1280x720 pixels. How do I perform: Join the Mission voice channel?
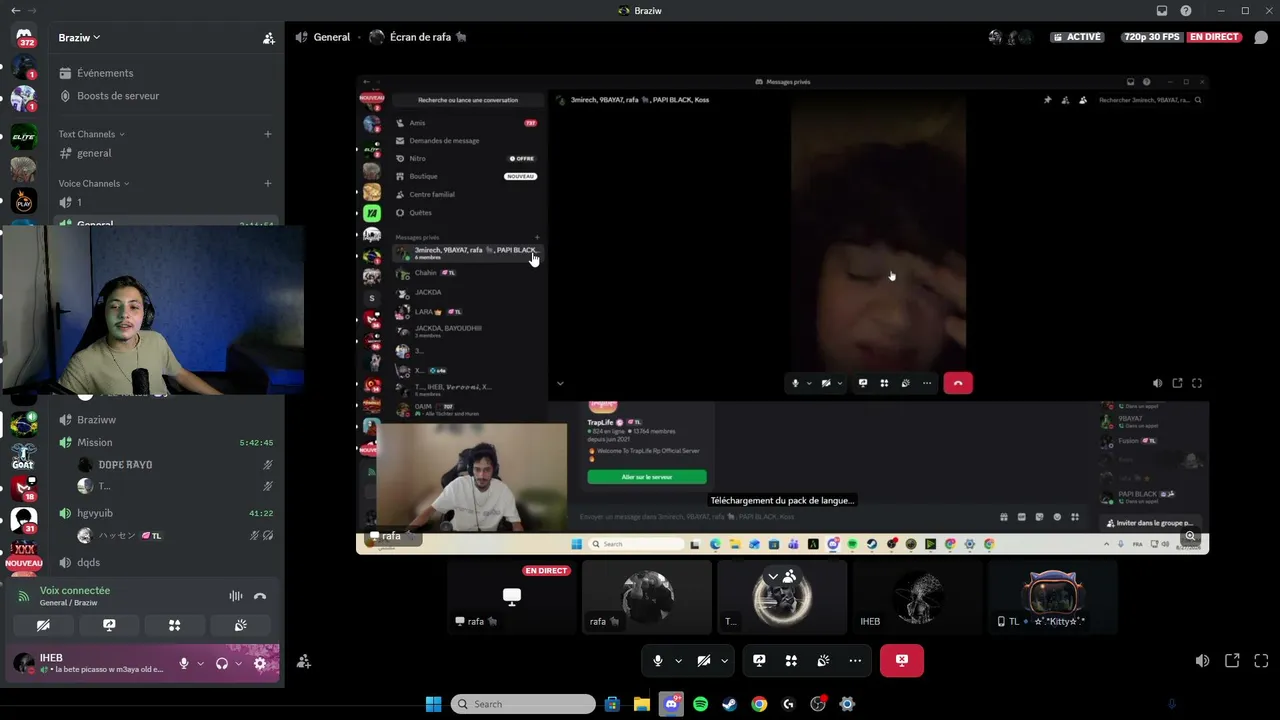(166, 442)
